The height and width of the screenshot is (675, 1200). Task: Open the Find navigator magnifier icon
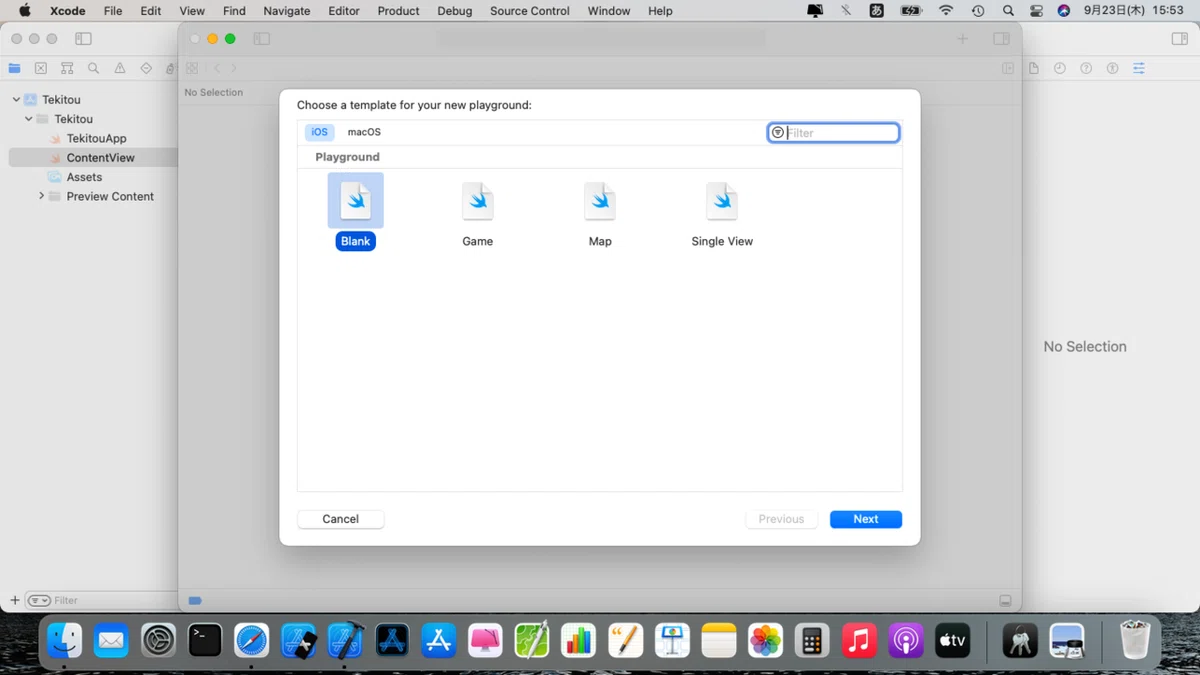(x=93, y=68)
